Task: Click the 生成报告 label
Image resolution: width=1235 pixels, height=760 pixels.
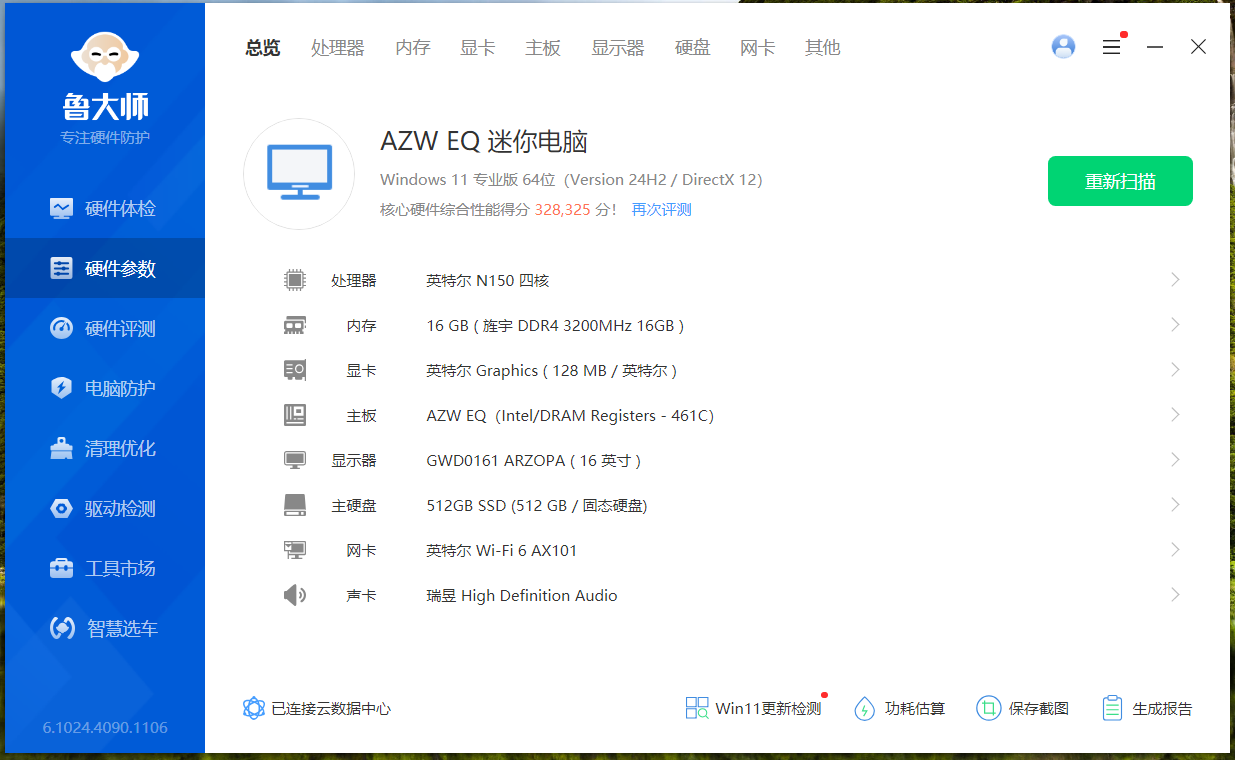Action: coord(1163,708)
